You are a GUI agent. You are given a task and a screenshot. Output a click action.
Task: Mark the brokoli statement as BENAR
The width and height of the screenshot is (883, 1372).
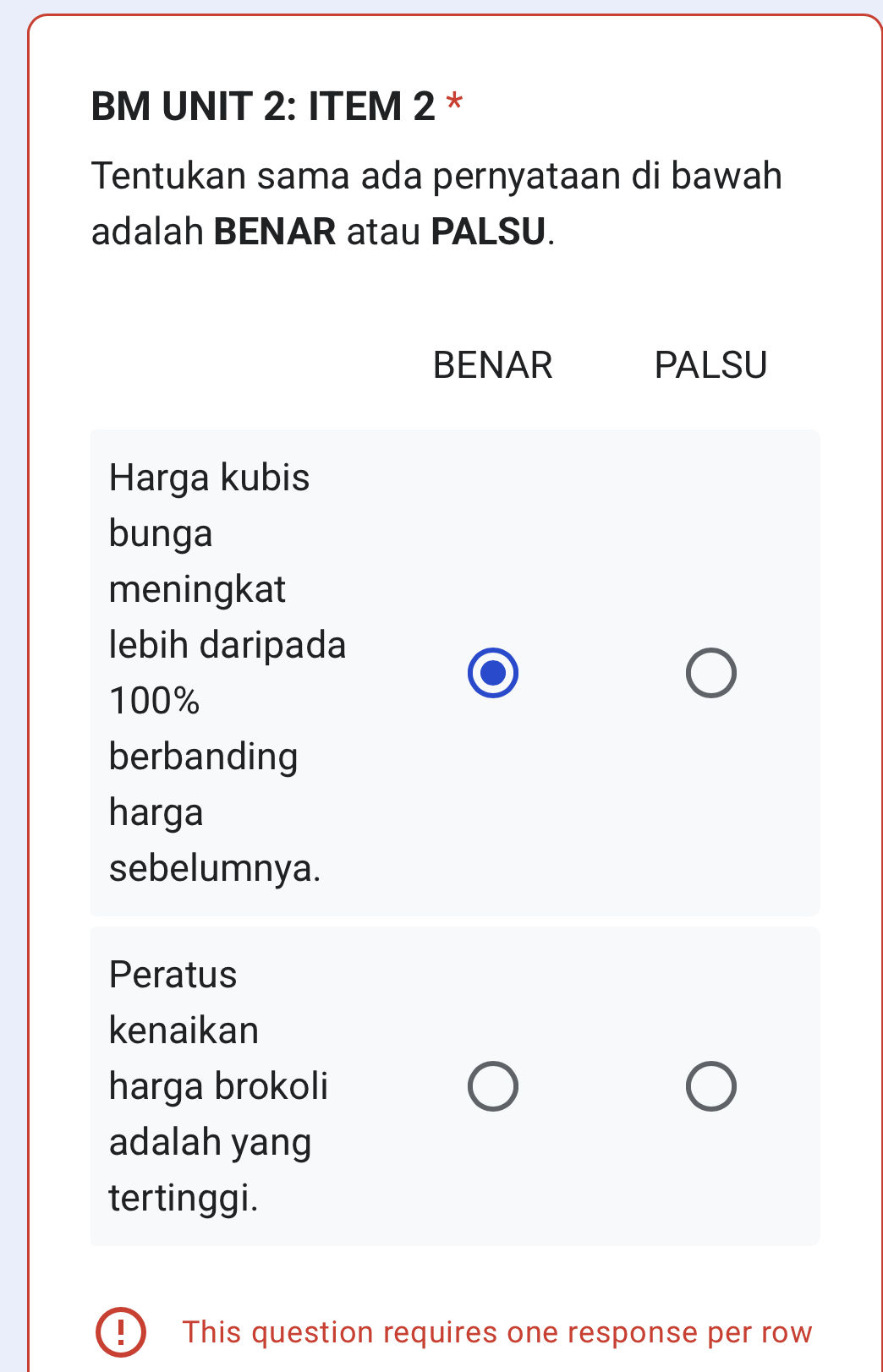point(494,1085)
